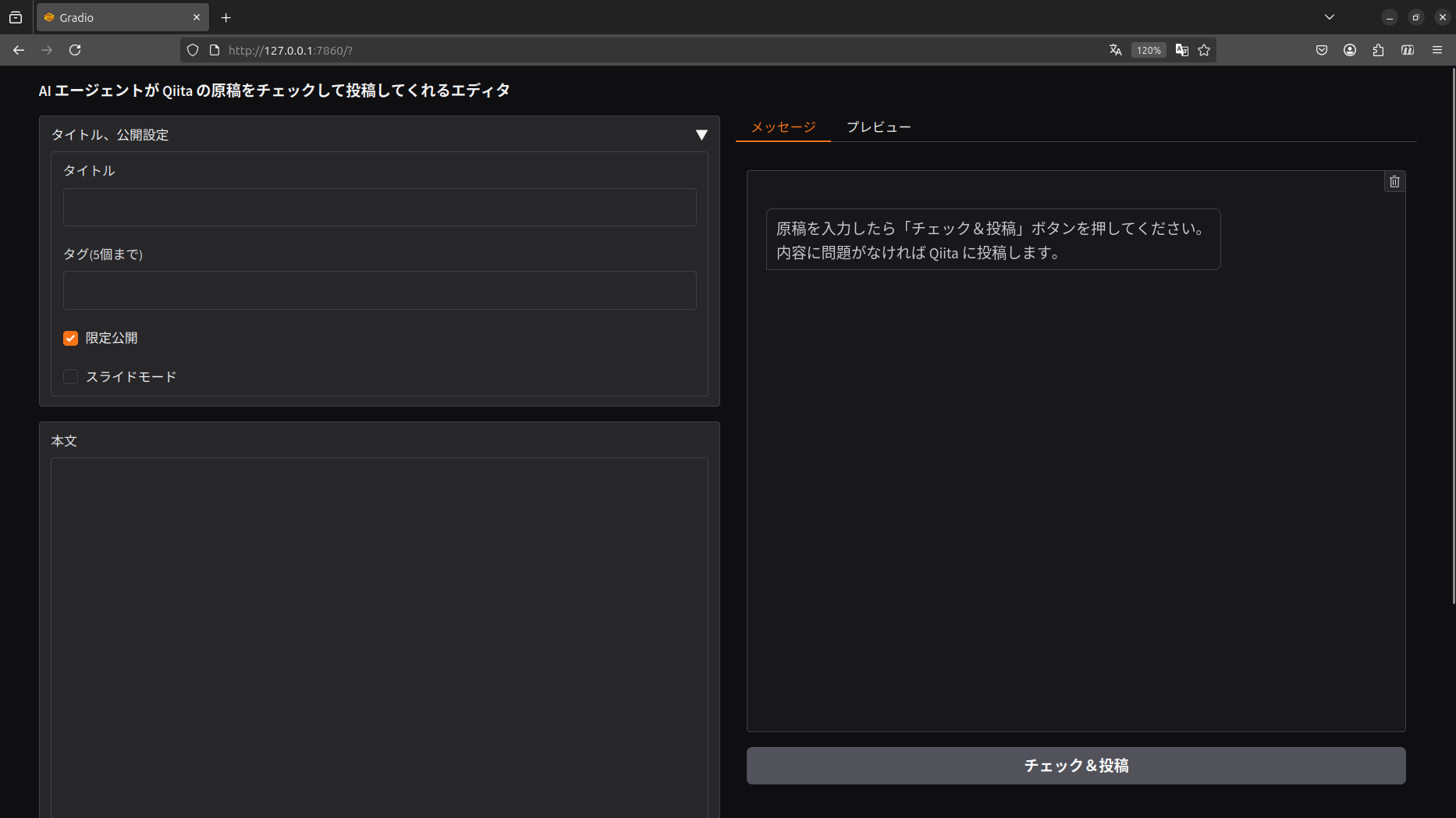
Task: Click the タイトル、公開設定 accordion header label
Action: click(110, 135)
